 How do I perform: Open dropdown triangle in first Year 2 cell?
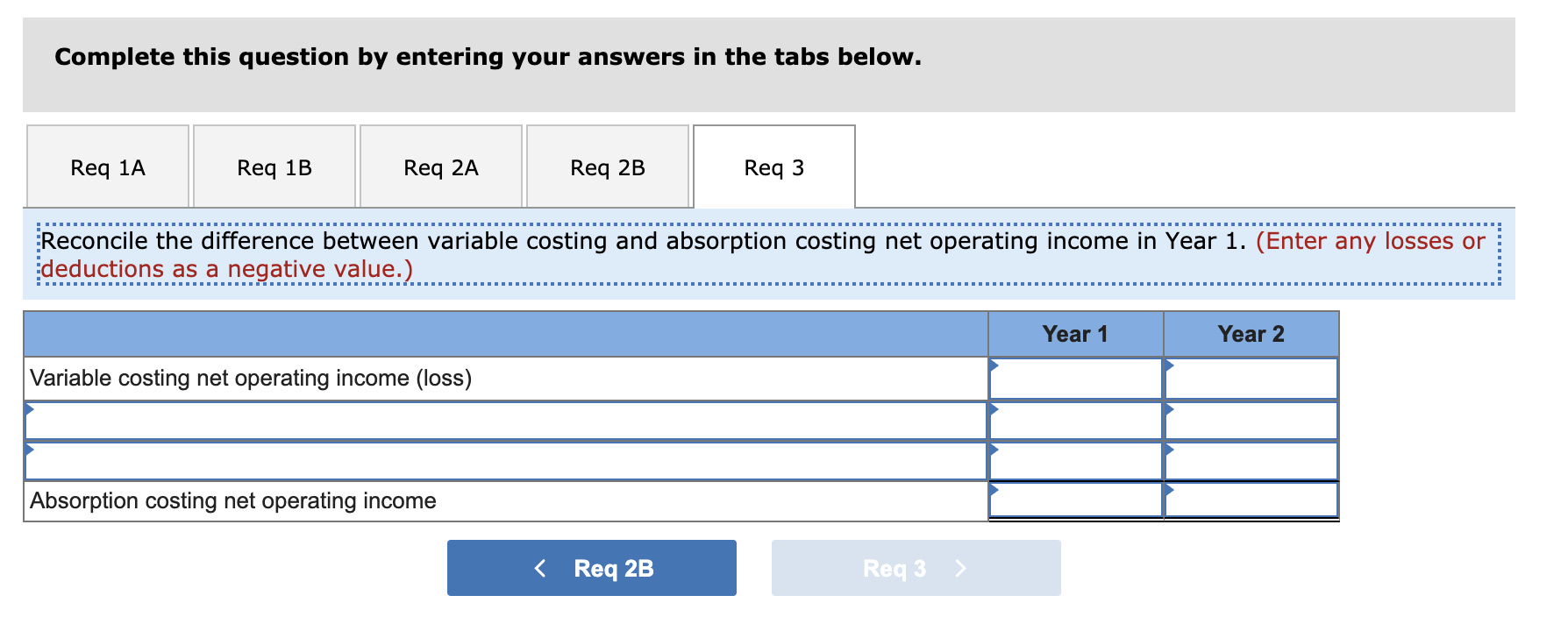point(1169,365)
